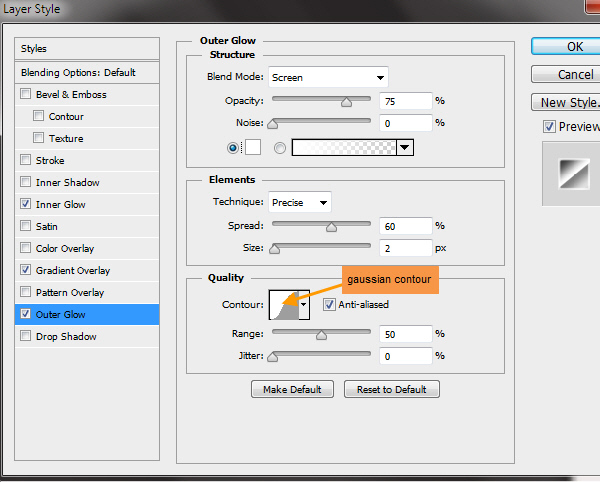The image size is (600, 482).
Task: Uncheck the Preview checkbox
Action: 549,127
